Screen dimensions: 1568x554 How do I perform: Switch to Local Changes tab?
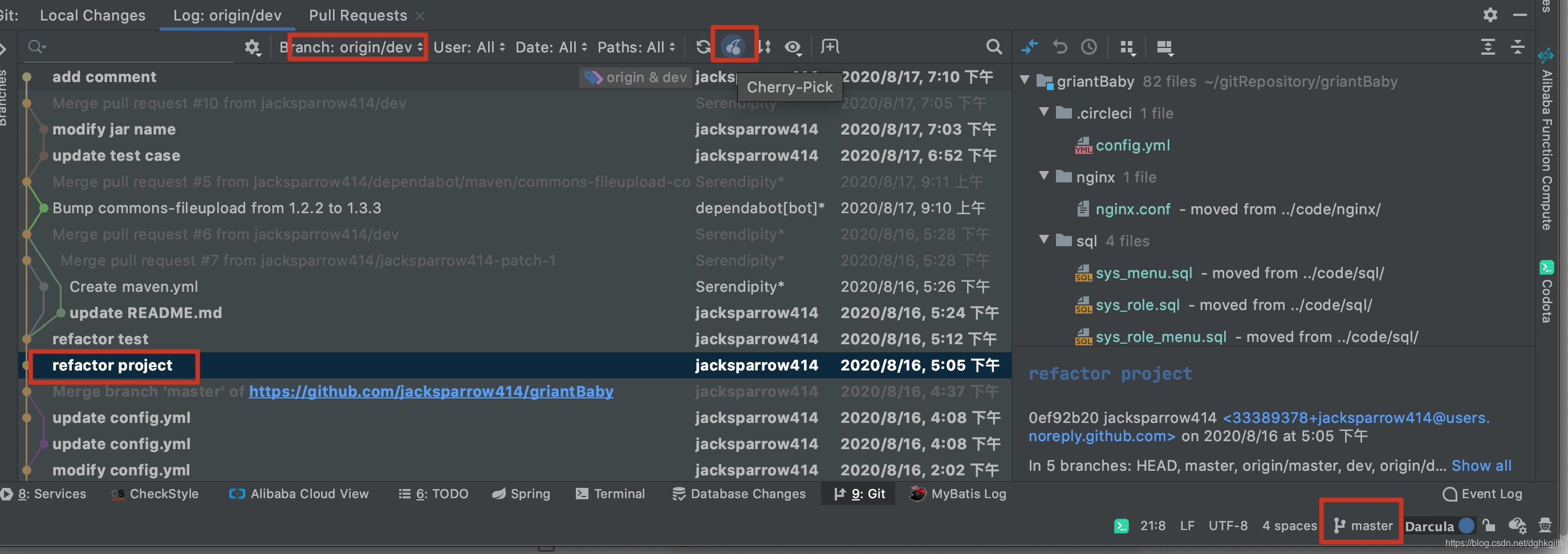[92, 15]
